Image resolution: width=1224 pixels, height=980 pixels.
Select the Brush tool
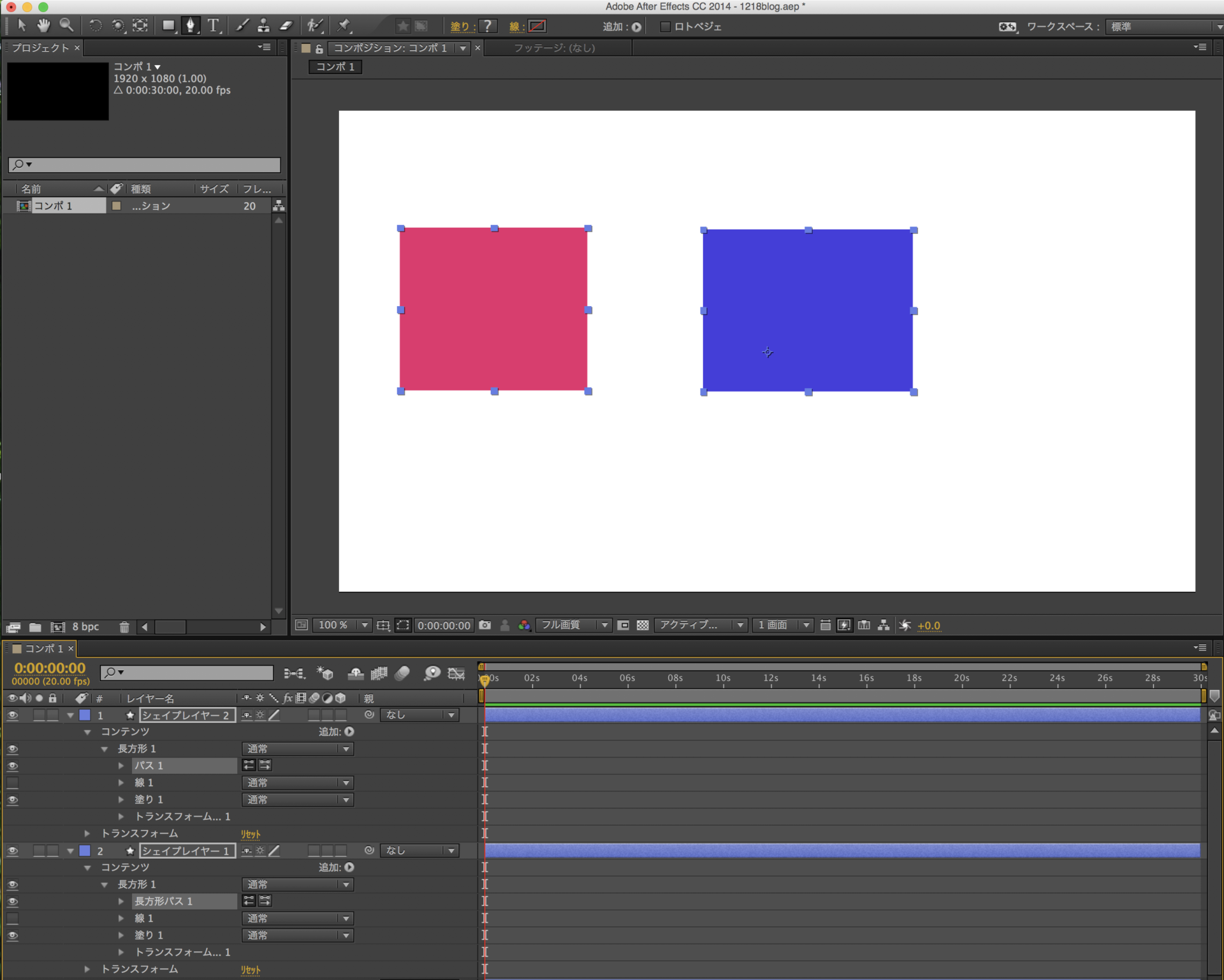[242, 26]
